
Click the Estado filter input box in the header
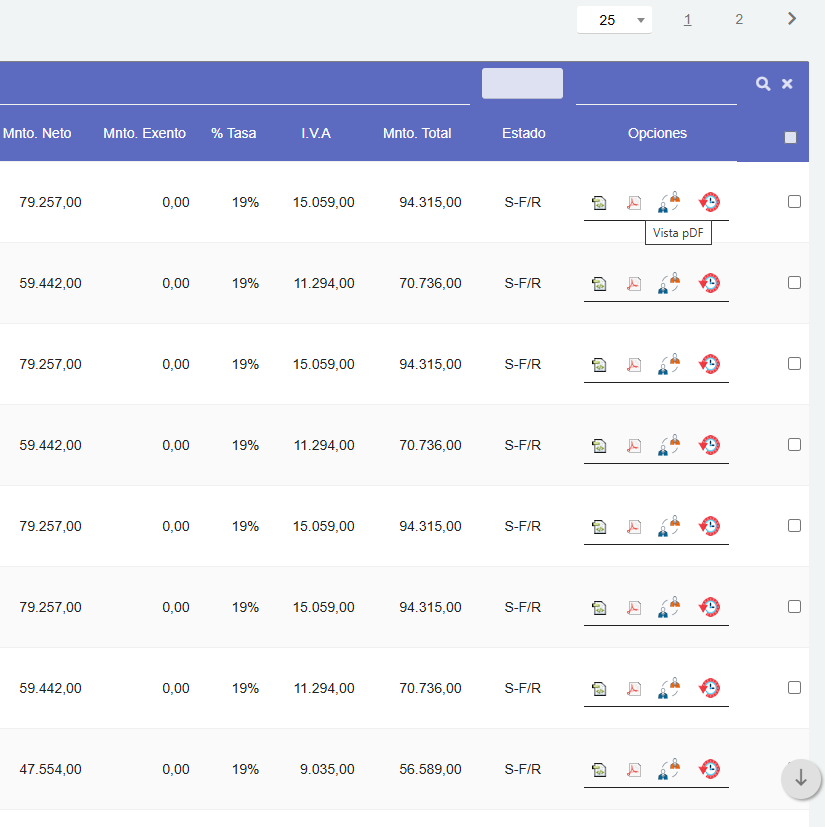click(x=522, y=83)
